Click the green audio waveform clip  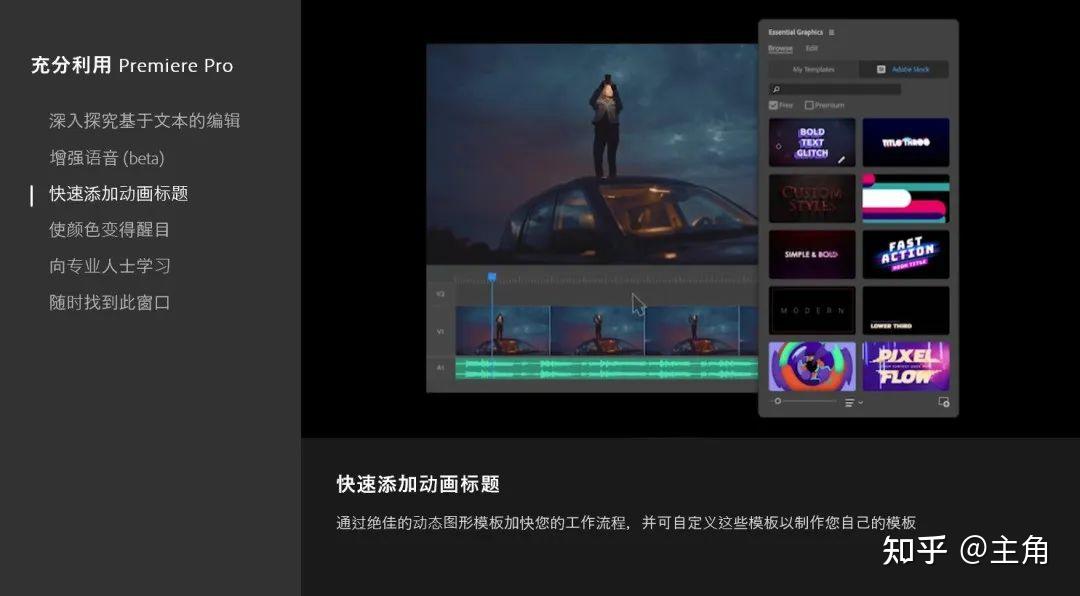[x=607, y=368]
